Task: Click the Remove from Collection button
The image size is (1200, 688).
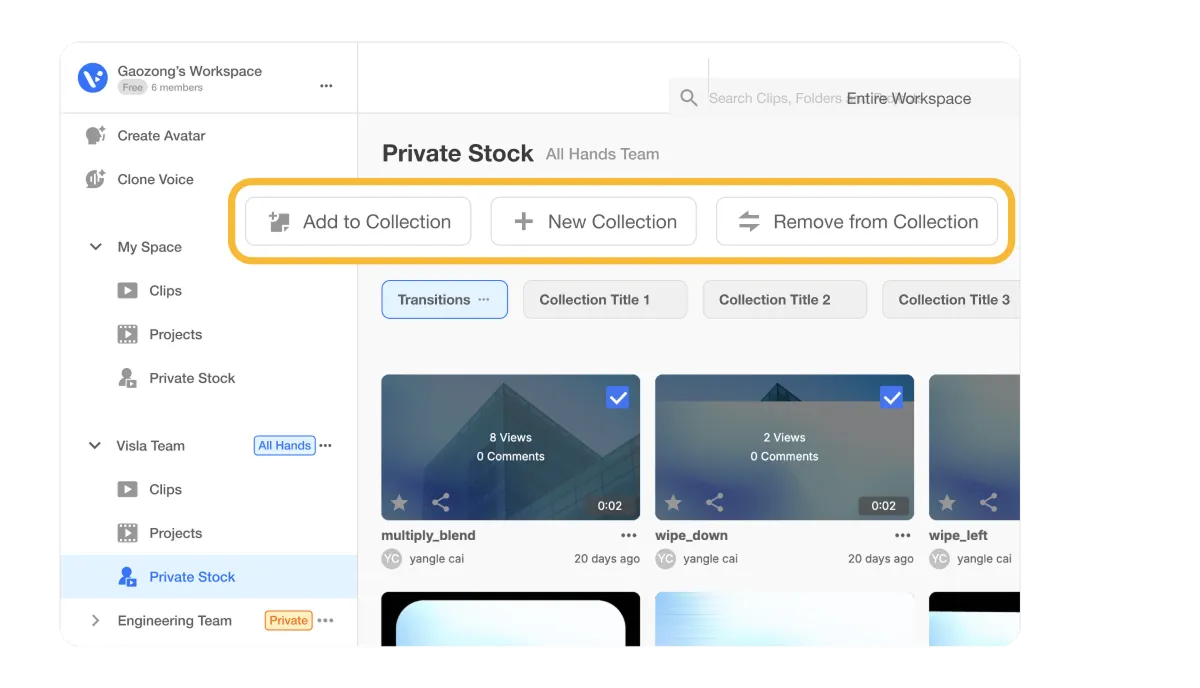Action: click(857, 221)
